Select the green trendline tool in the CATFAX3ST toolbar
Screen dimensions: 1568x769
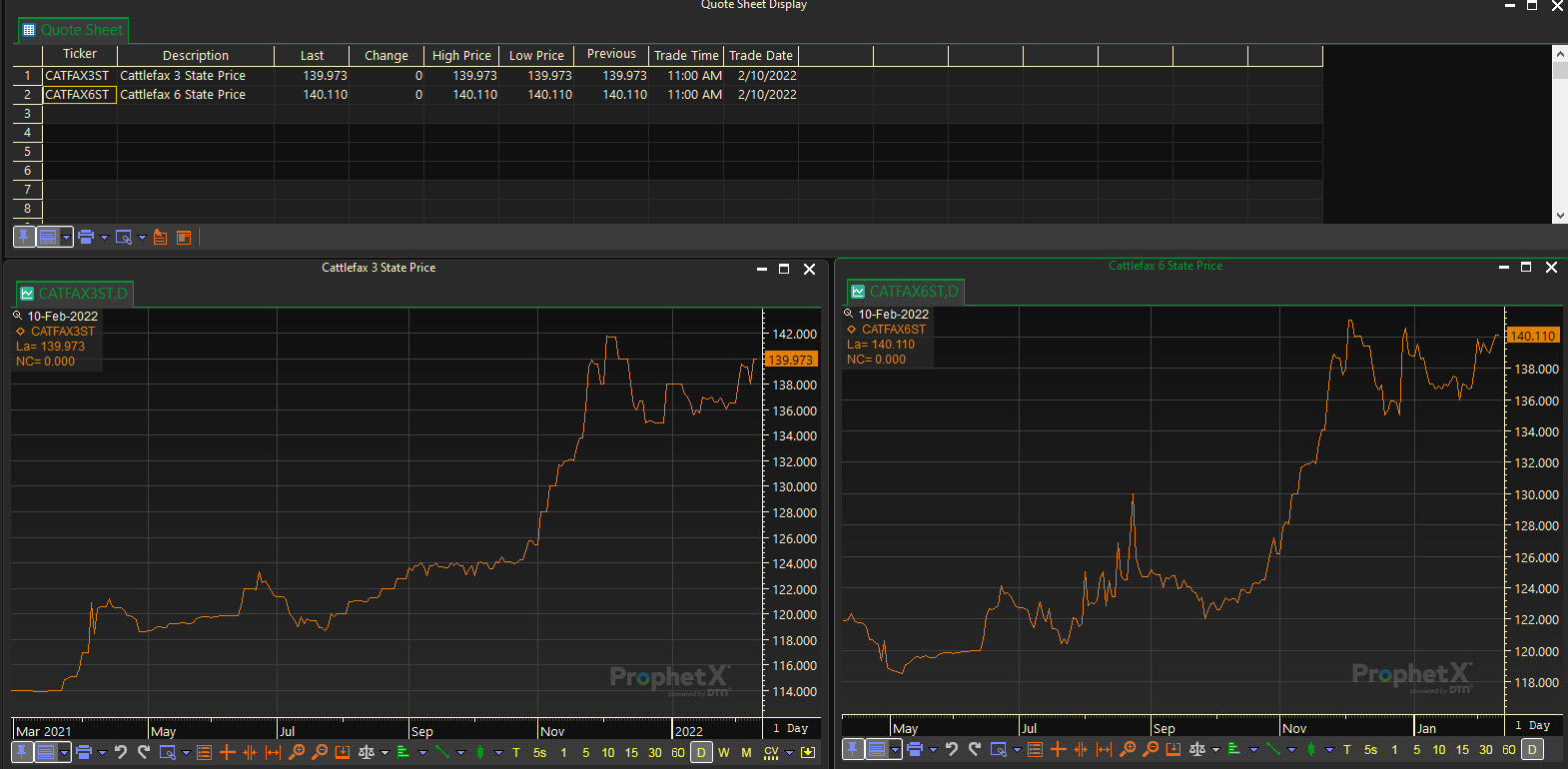tap(441, 752)
